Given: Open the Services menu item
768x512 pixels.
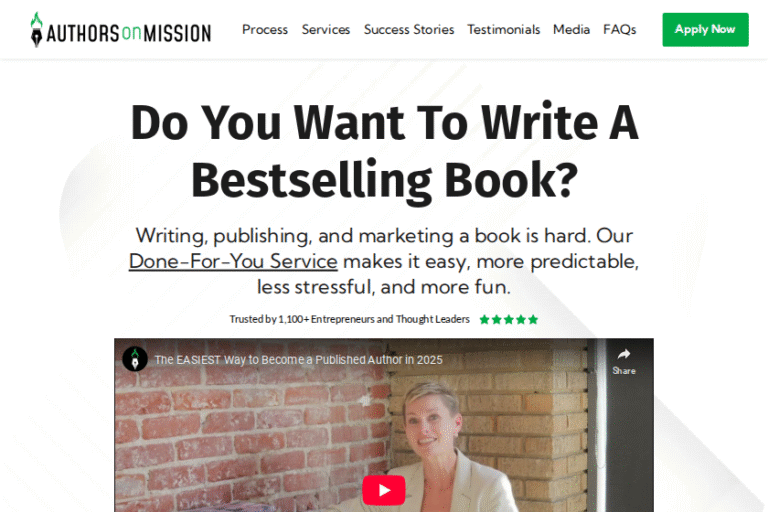Looking at the screenshot, I should [326, 29].
